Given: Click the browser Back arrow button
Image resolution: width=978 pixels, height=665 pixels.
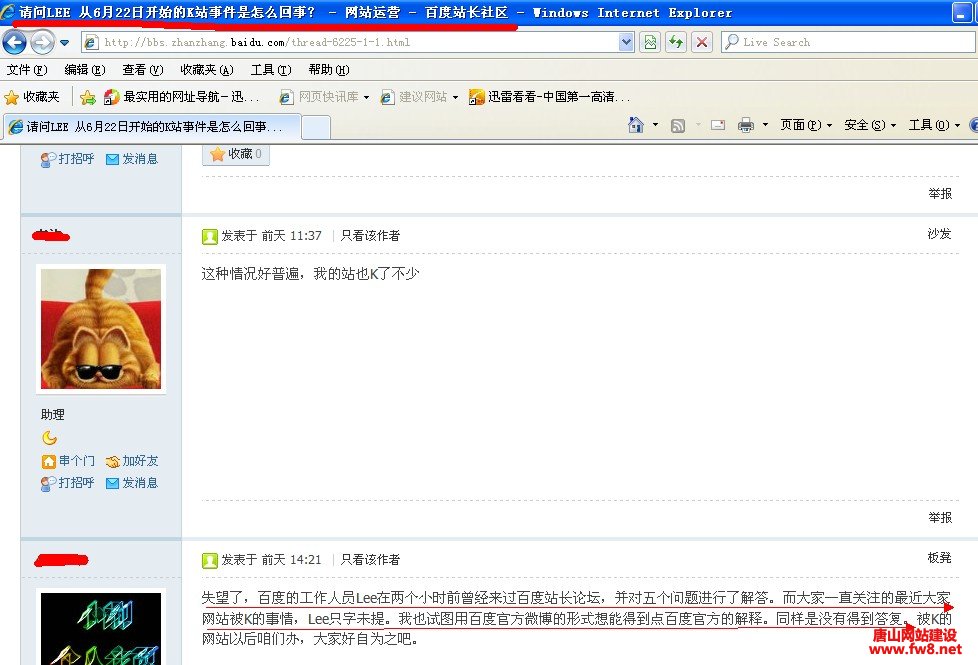Looking at the screenshot, I should point(15,43).
